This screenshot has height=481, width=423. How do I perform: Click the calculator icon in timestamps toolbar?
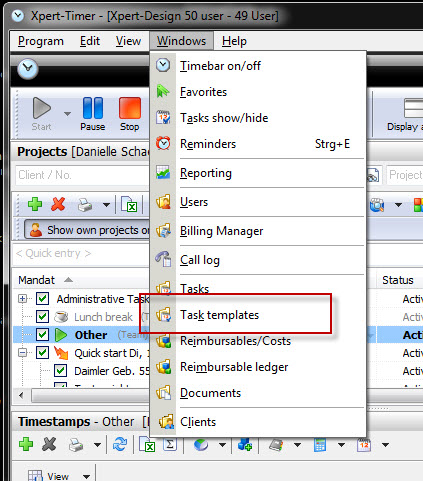320,445
